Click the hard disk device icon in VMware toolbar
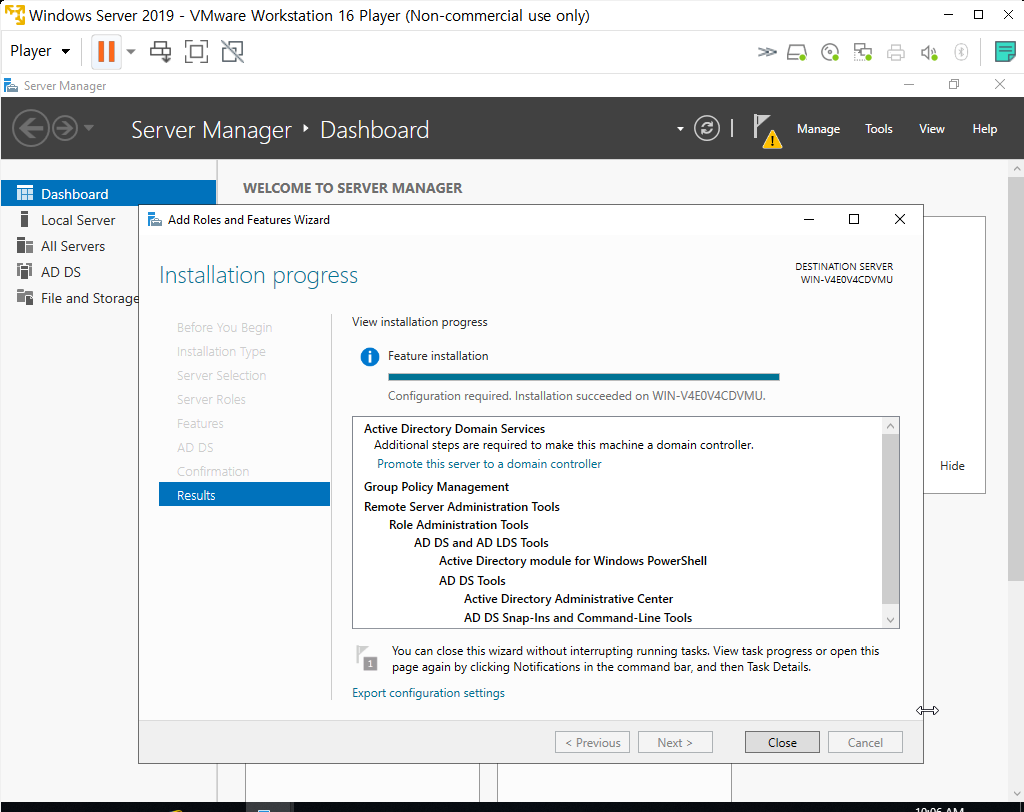The height and width of the screenshot is (812, 1024). [x=797, y=52]
